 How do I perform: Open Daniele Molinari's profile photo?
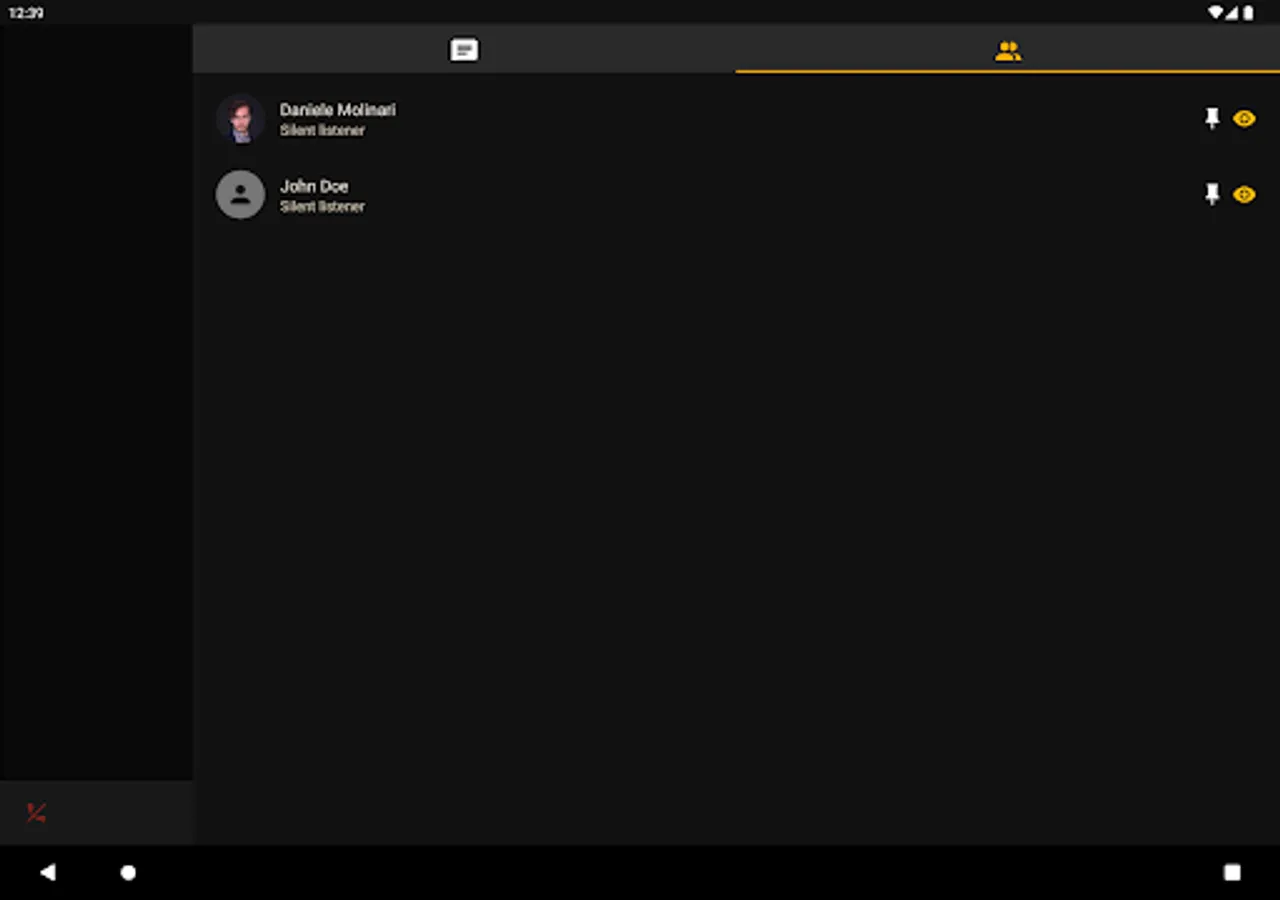(x=241, y=119)
